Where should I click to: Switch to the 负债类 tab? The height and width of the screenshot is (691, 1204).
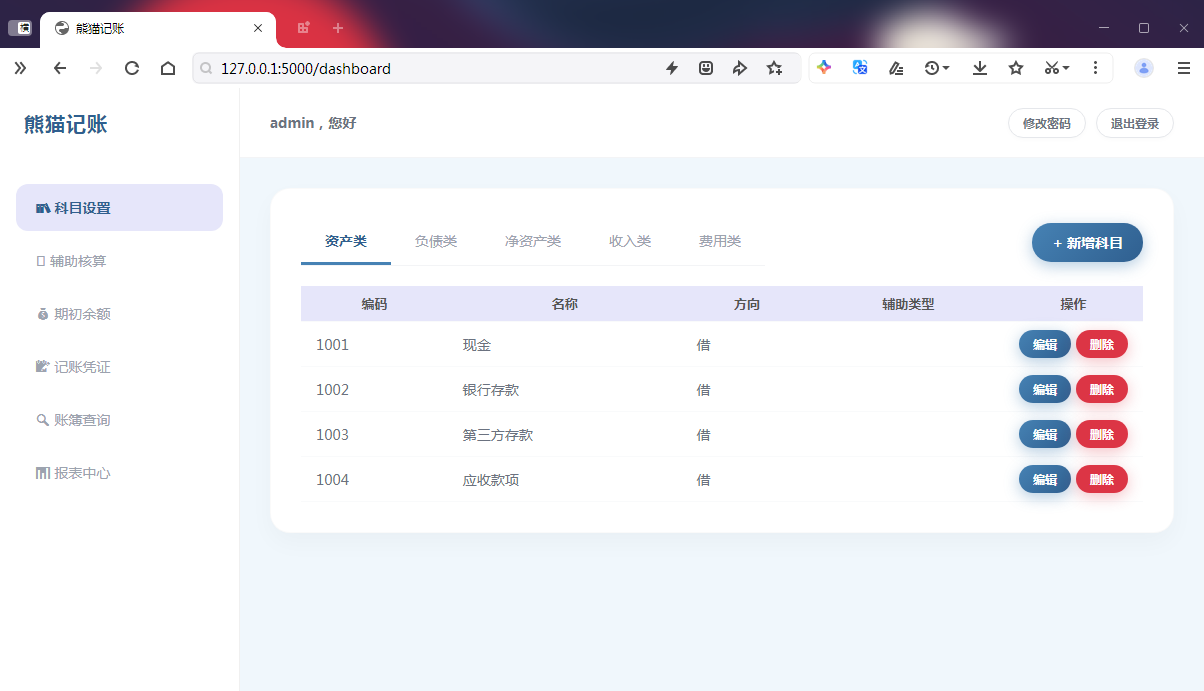(x=436, y=241)
